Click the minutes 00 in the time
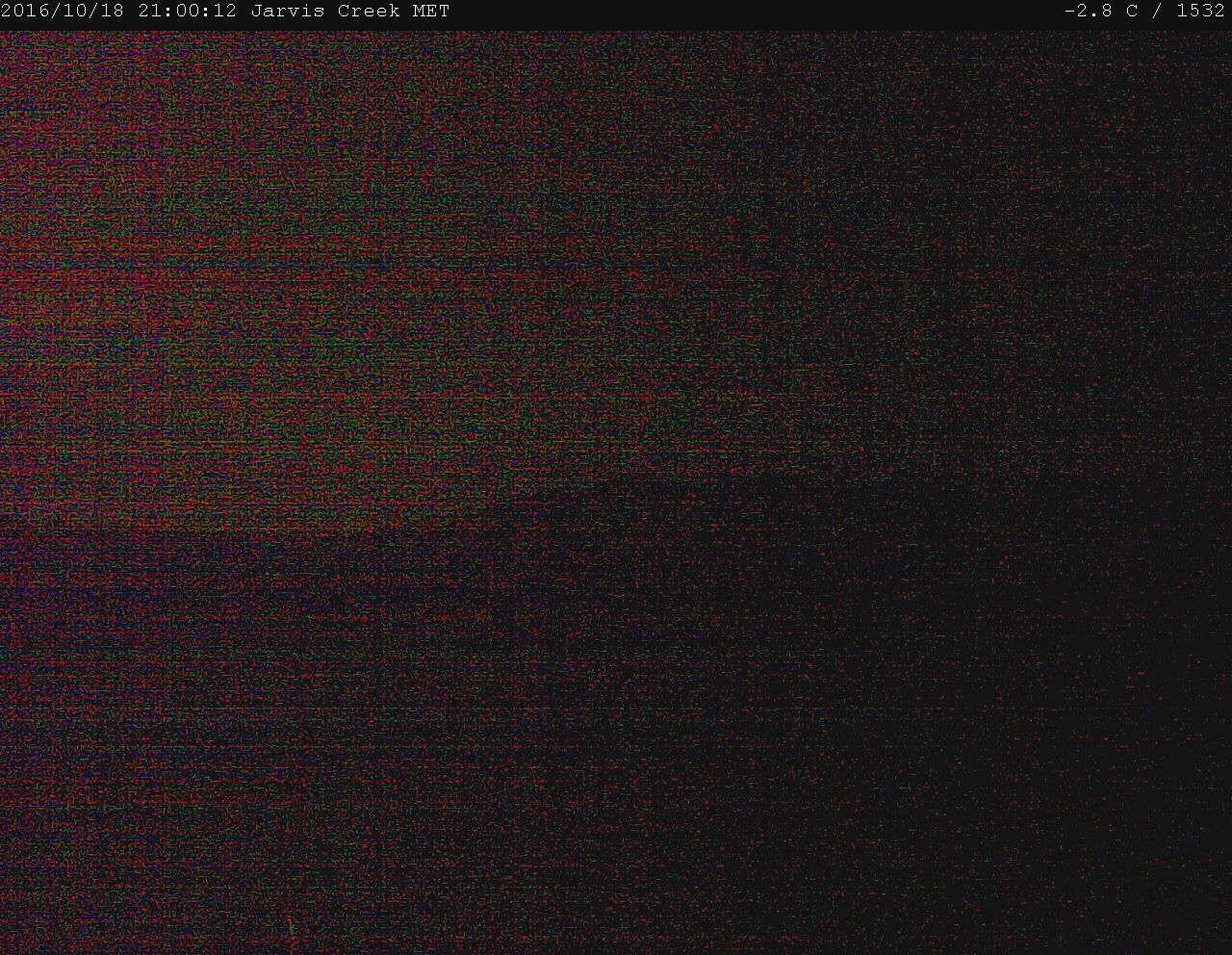The height and width of the screenshot is (955, 1232). coord(187,12)
